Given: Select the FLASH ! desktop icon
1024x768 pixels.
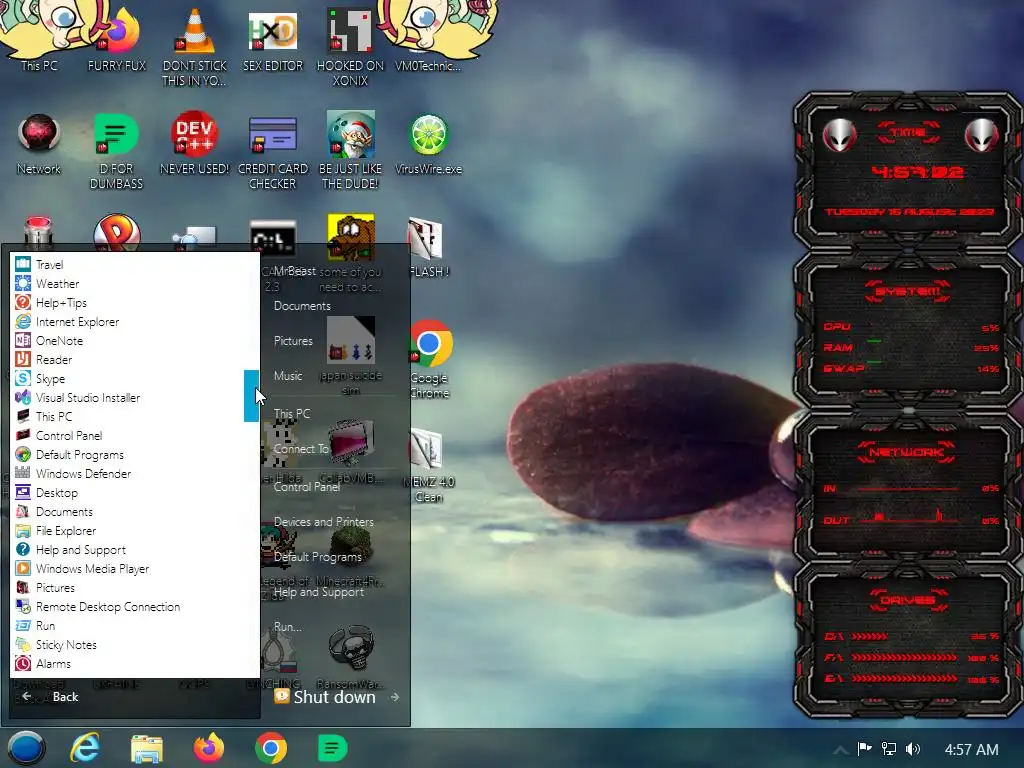Looking at the screenshot, I should click(x=428, y=248).
